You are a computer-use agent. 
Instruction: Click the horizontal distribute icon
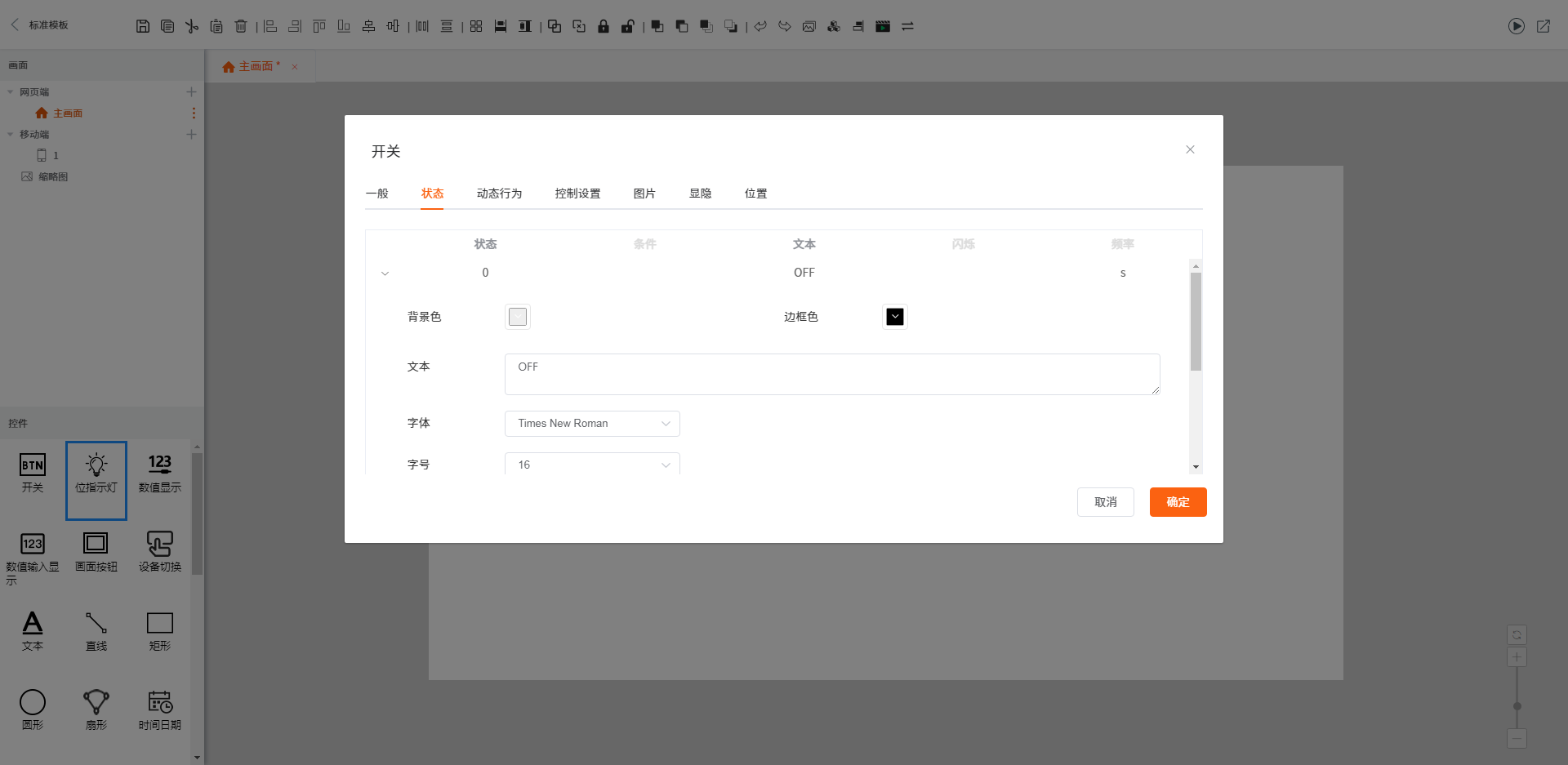[x=422, y=26]
